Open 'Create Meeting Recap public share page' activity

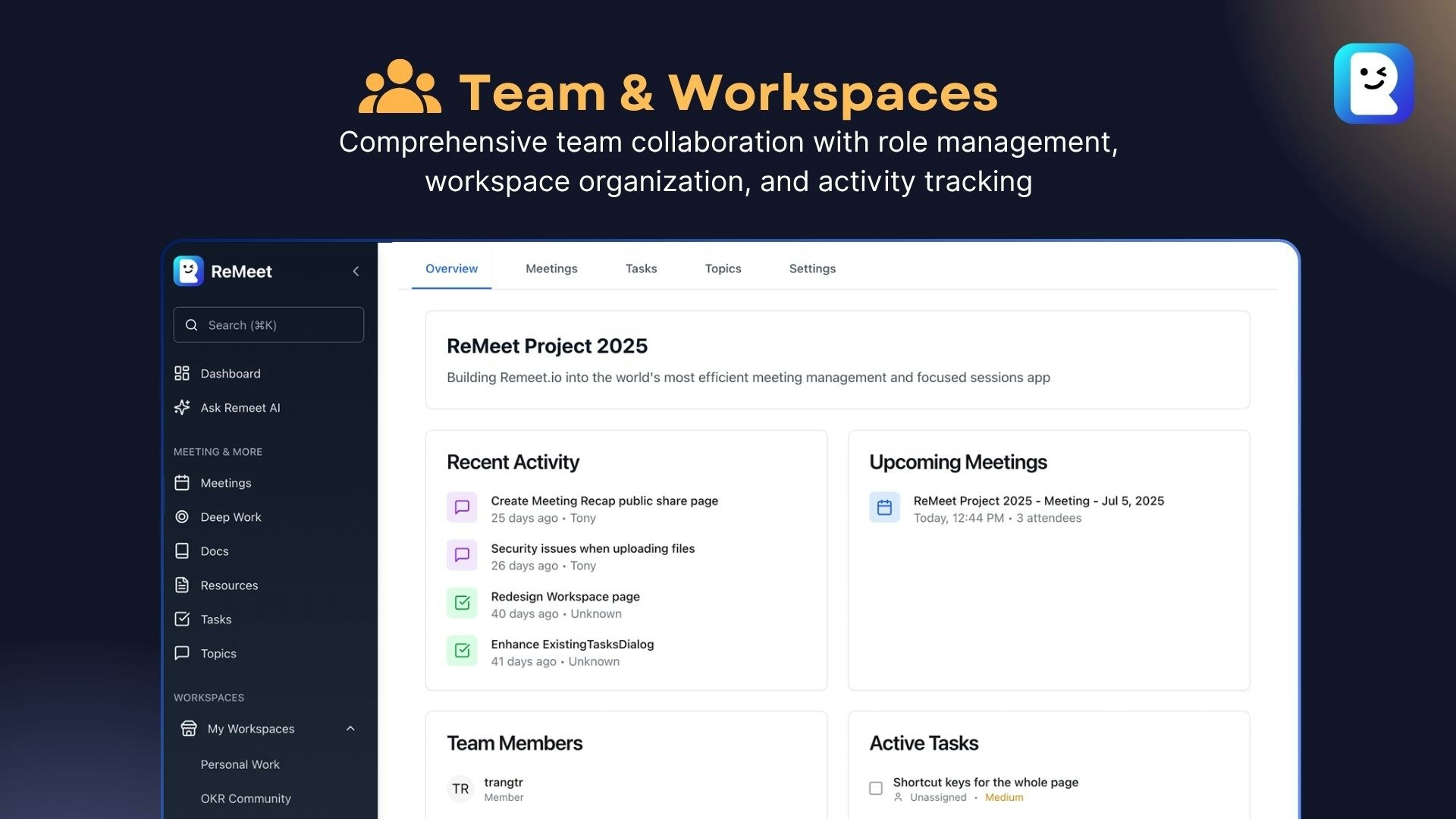604,501
